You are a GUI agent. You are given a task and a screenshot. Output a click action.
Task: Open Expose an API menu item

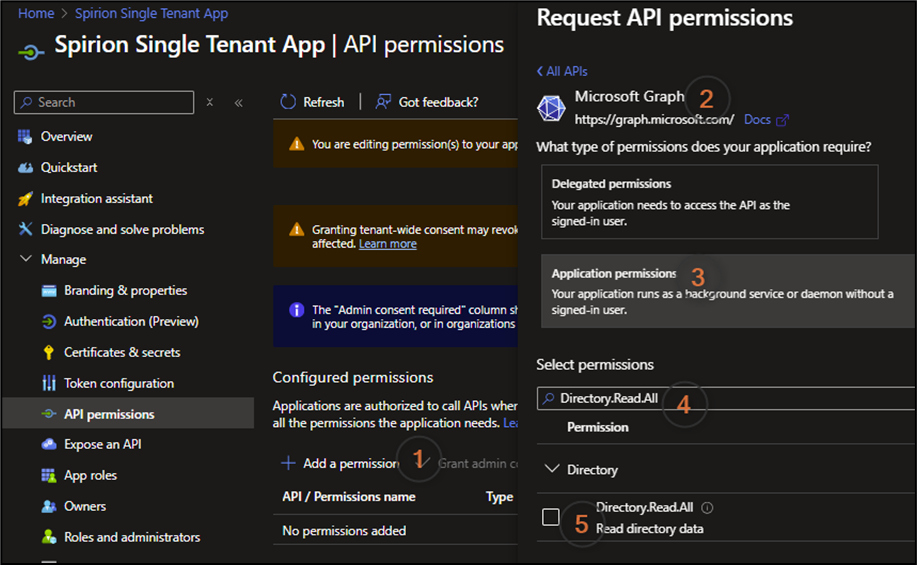102,445
